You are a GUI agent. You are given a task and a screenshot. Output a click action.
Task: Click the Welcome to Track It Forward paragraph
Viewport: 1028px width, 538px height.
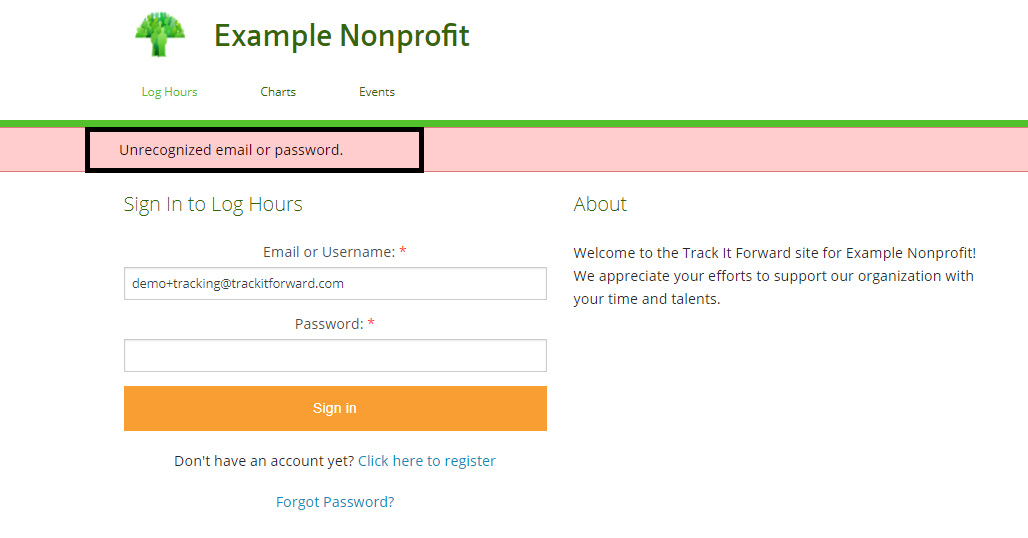pos(774,276)
